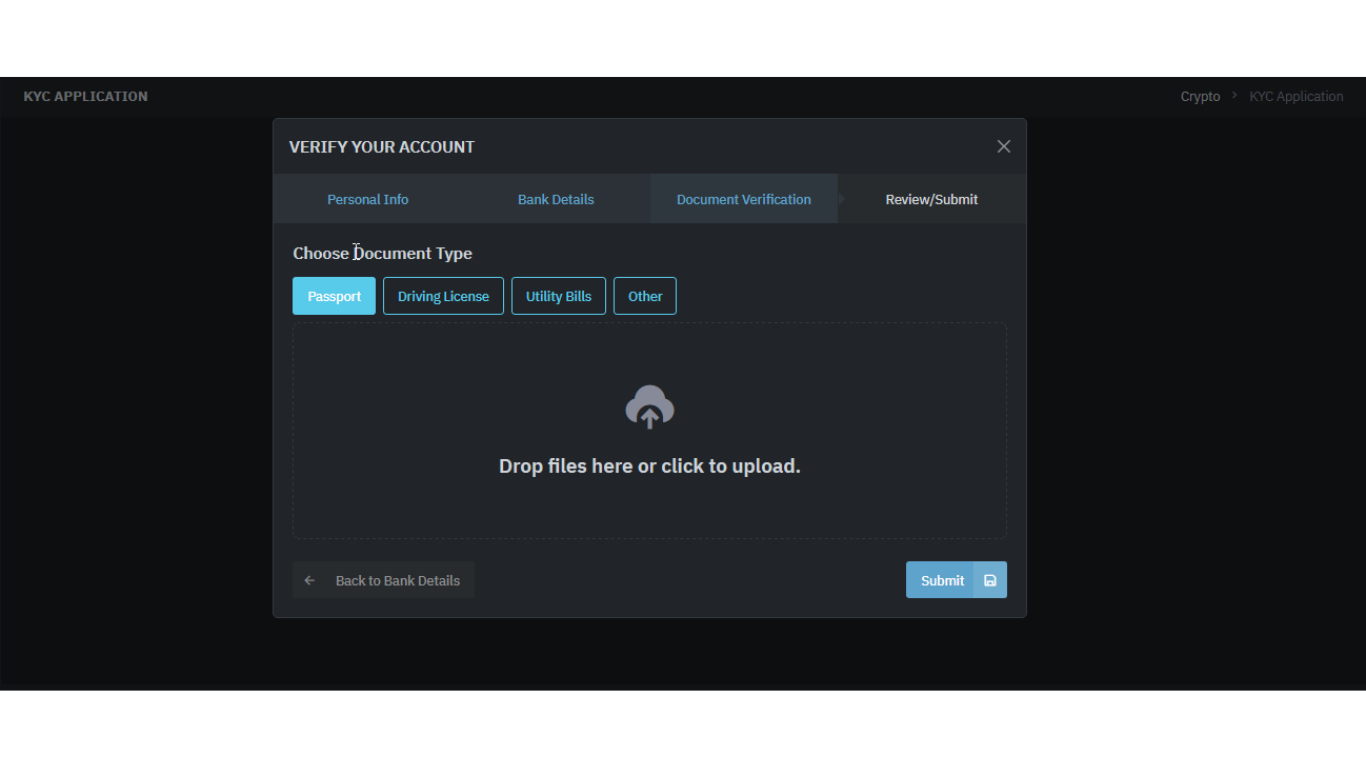Switch to the Personal Info tab
1366x768 pixels.
point(367,200)
